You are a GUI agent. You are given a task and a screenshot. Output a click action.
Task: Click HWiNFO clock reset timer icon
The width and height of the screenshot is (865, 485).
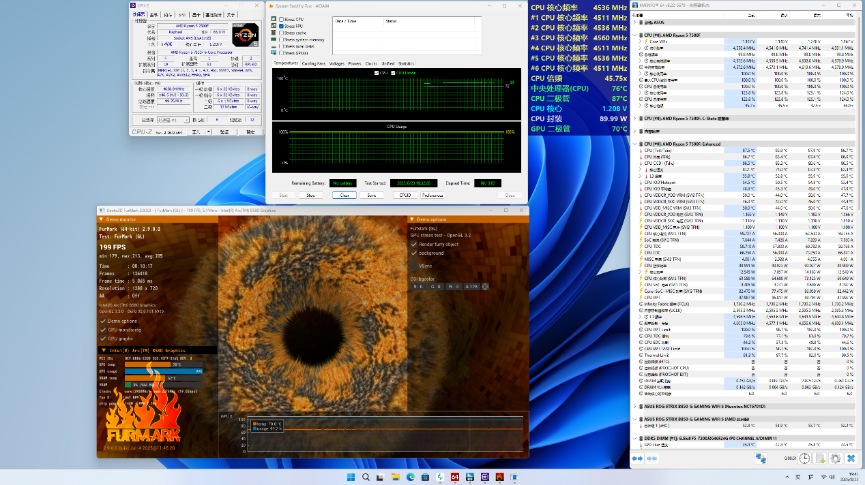[806, 457]
